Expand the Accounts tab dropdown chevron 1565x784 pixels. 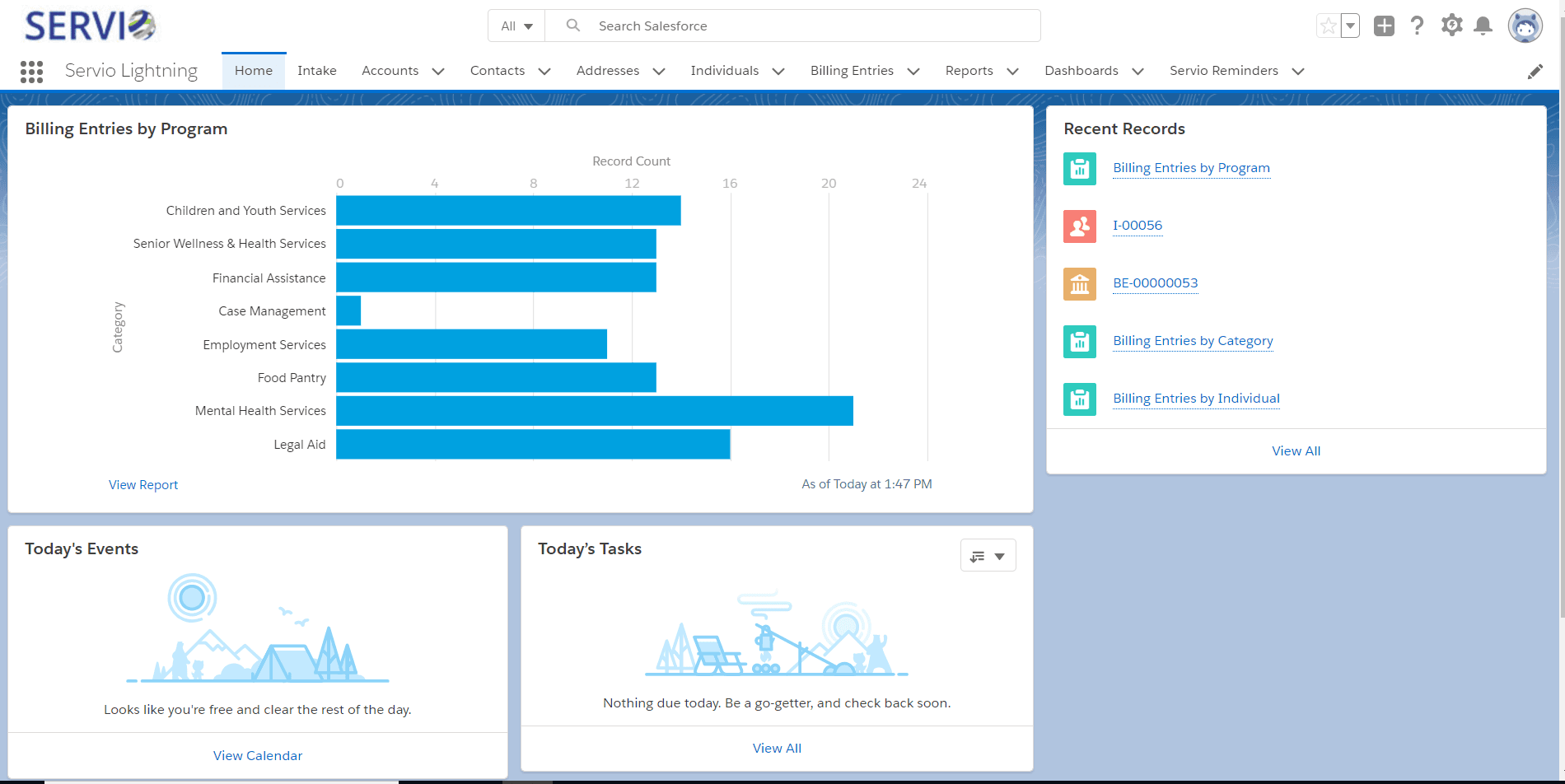pos(438,72)
